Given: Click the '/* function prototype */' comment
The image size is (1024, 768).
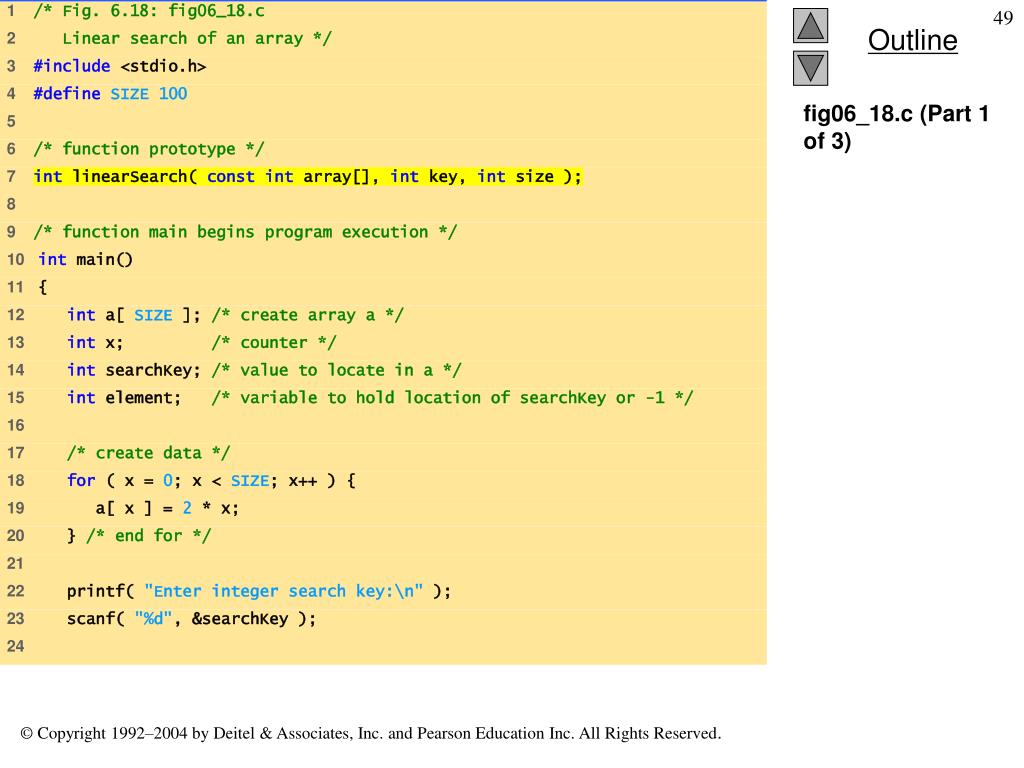Looking at the screenshot, I should tap(149, 149).
